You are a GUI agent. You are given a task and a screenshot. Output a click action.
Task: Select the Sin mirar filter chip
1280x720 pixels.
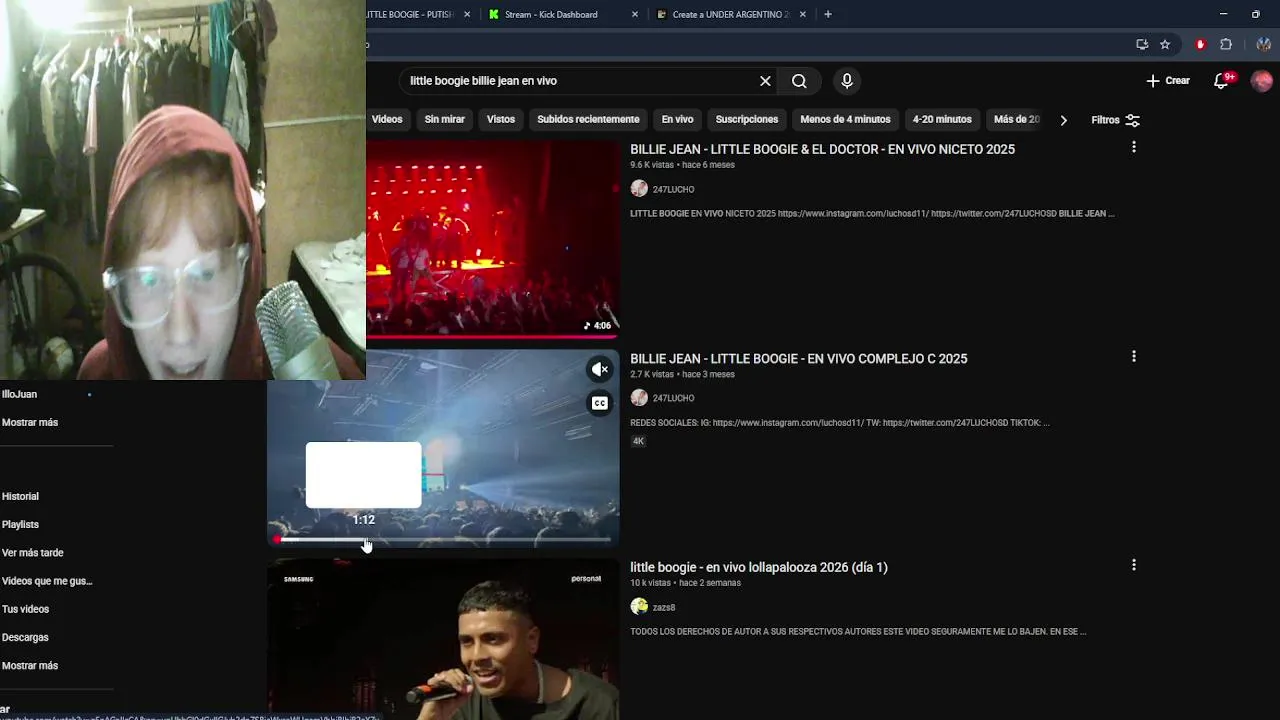(445, 119)
